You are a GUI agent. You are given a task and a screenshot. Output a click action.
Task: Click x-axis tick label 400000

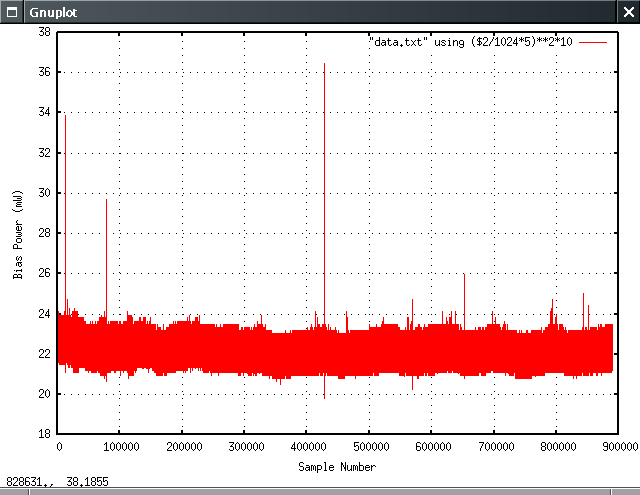[309, 447]
